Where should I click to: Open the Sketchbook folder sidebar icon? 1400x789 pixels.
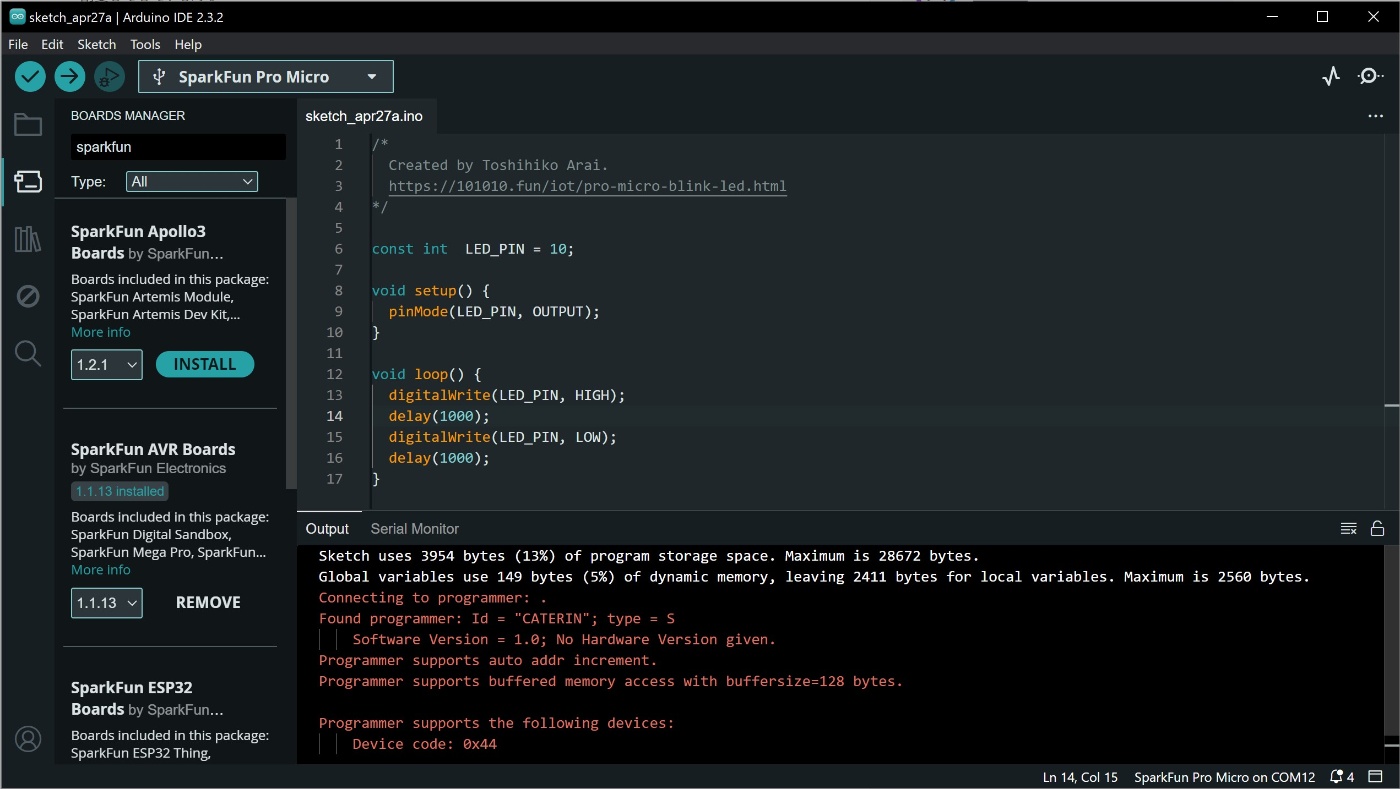28,125
